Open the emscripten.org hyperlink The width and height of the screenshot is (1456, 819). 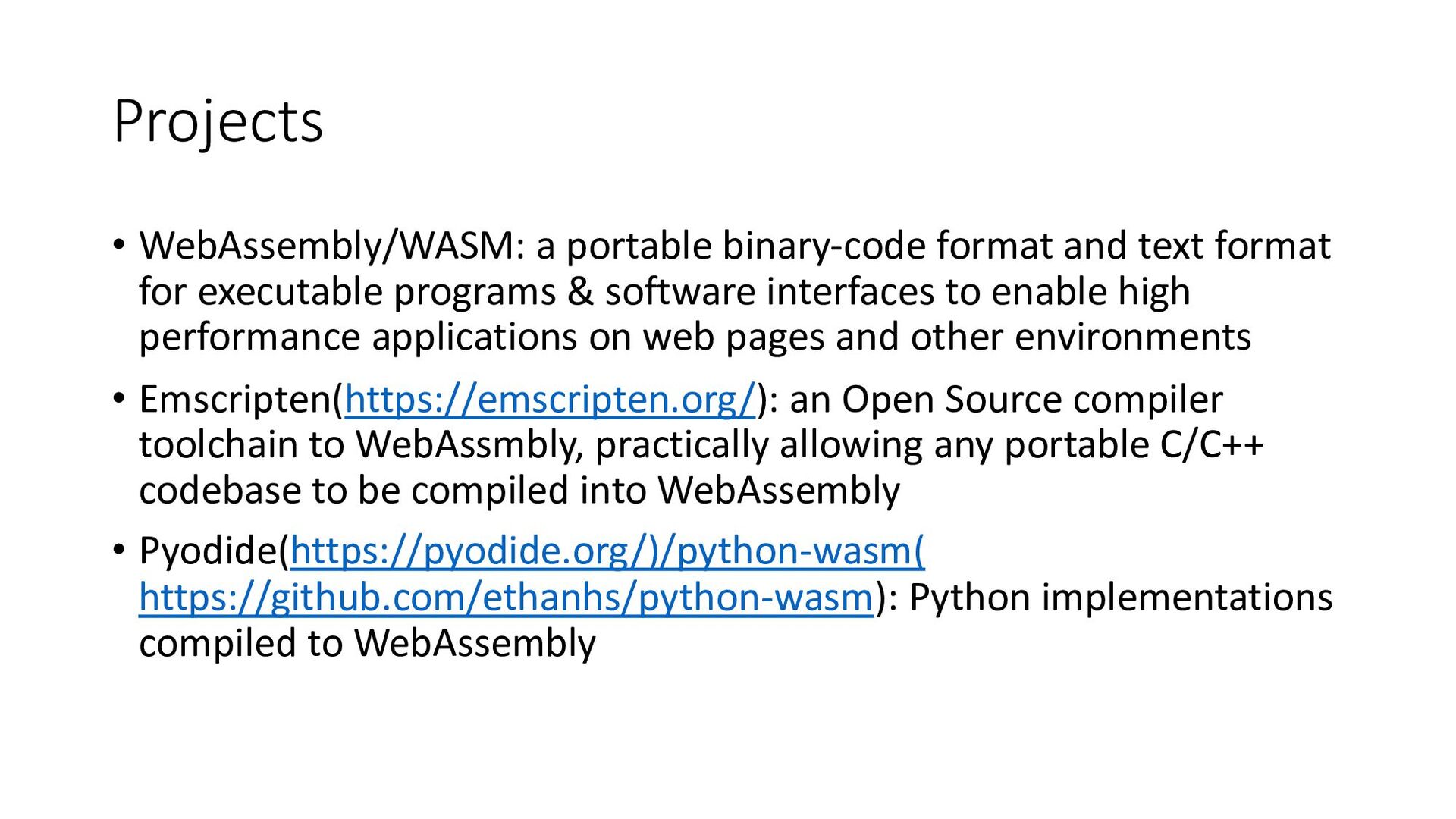tap(551, 400)
